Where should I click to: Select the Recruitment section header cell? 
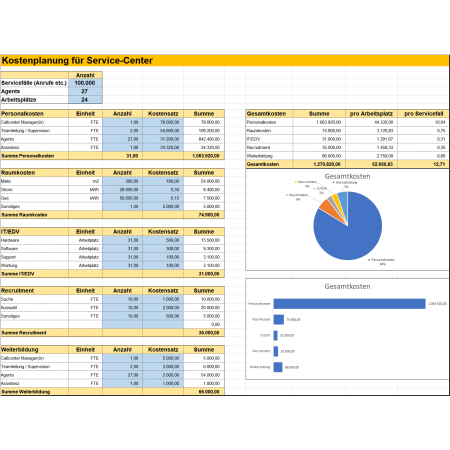click(35, 291)
